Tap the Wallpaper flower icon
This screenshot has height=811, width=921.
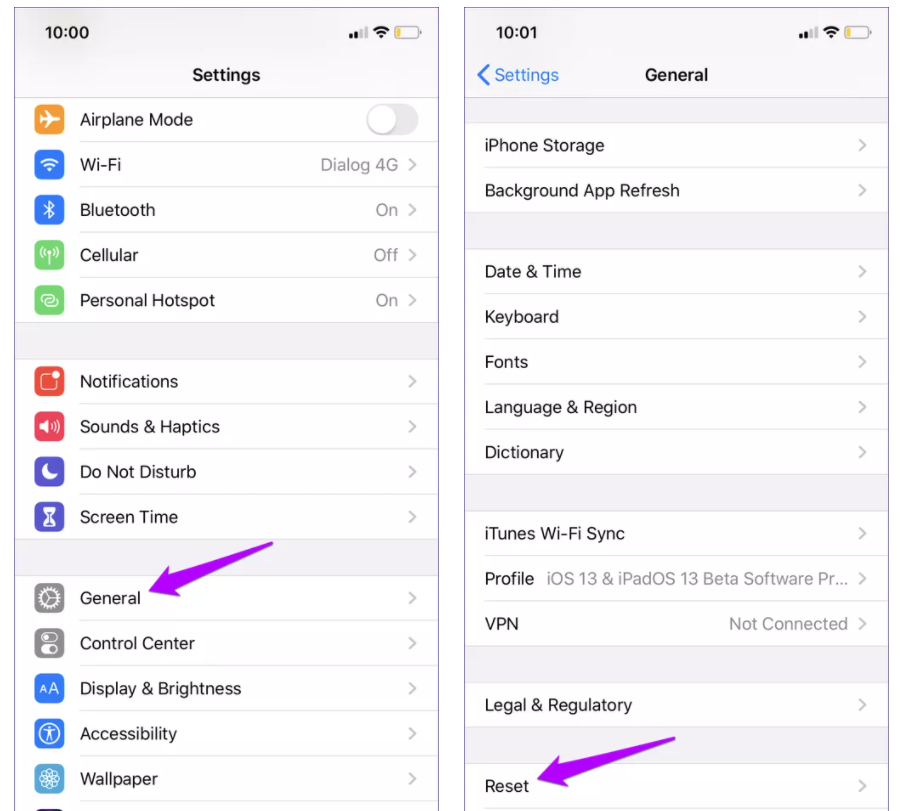[49, 779]
